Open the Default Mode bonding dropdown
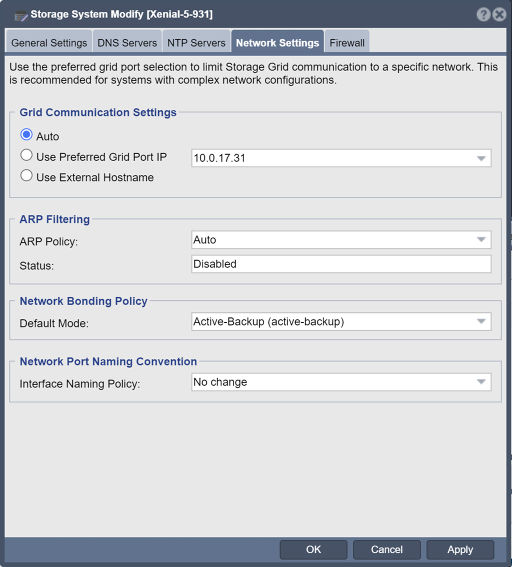 point(481,322)
